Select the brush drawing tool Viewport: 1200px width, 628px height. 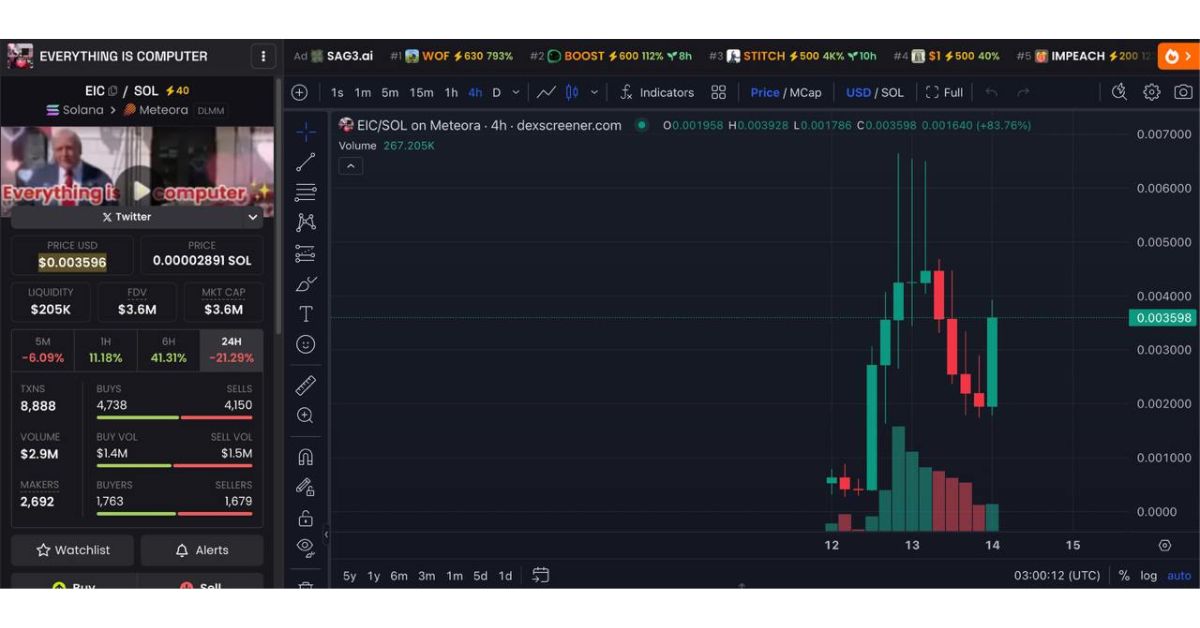pyautogui.click(x=306, y=284)
